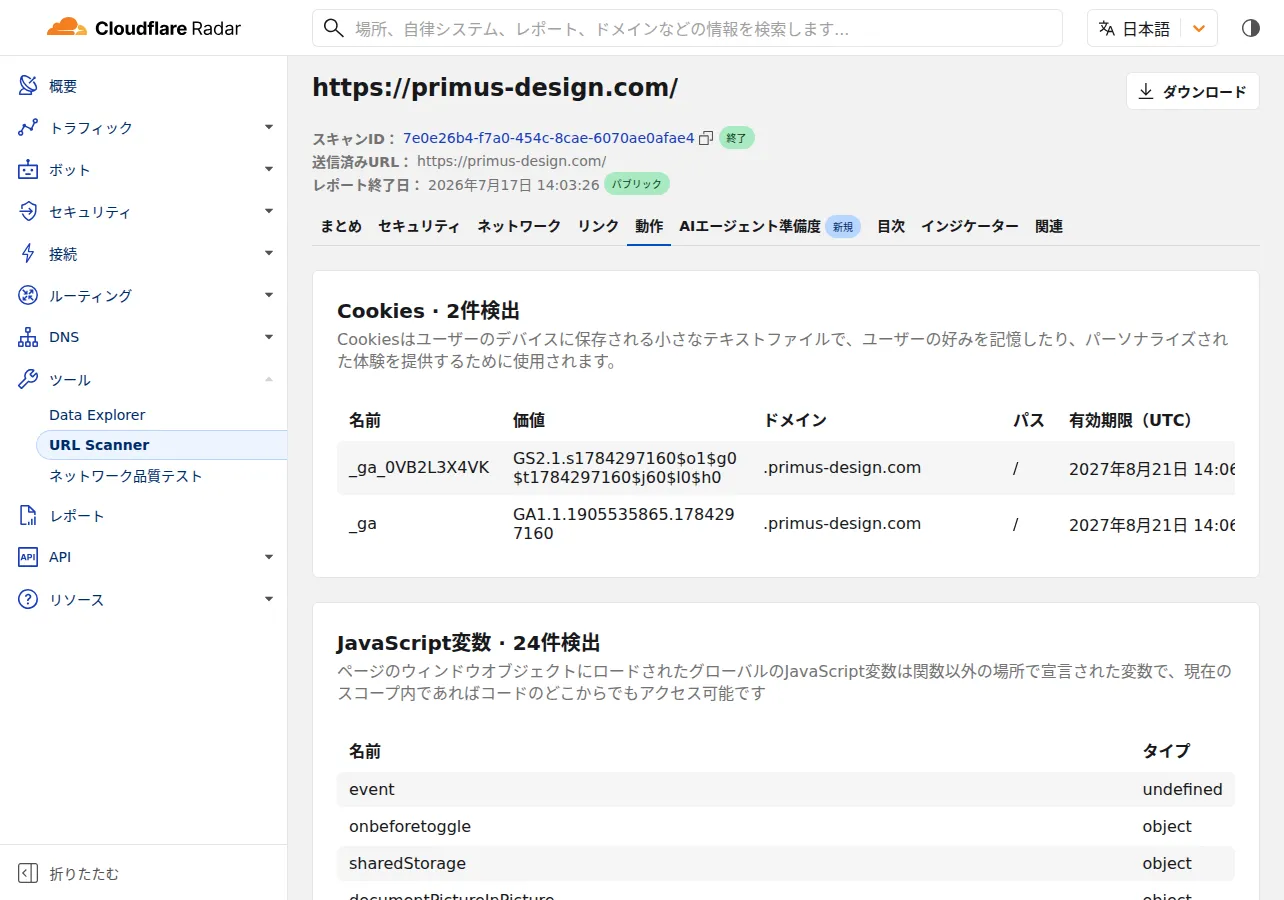Image resolution: width=1284 pixels, height=900 pixels.
Task: Click the Cookies・2件検出 heading
Action: coord(428,311)
